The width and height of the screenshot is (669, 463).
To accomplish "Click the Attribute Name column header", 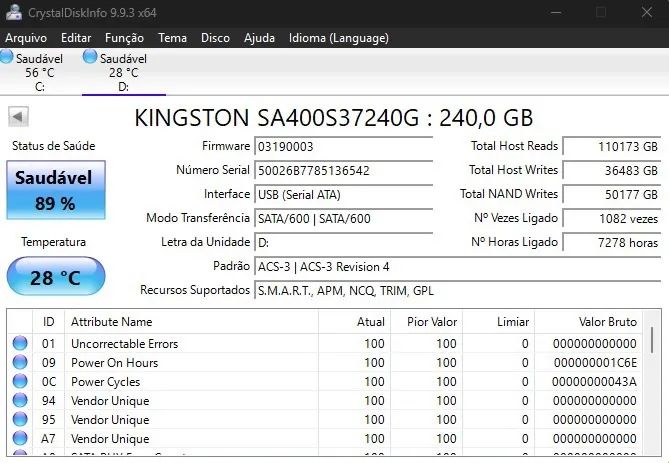I will coord(192,321).
